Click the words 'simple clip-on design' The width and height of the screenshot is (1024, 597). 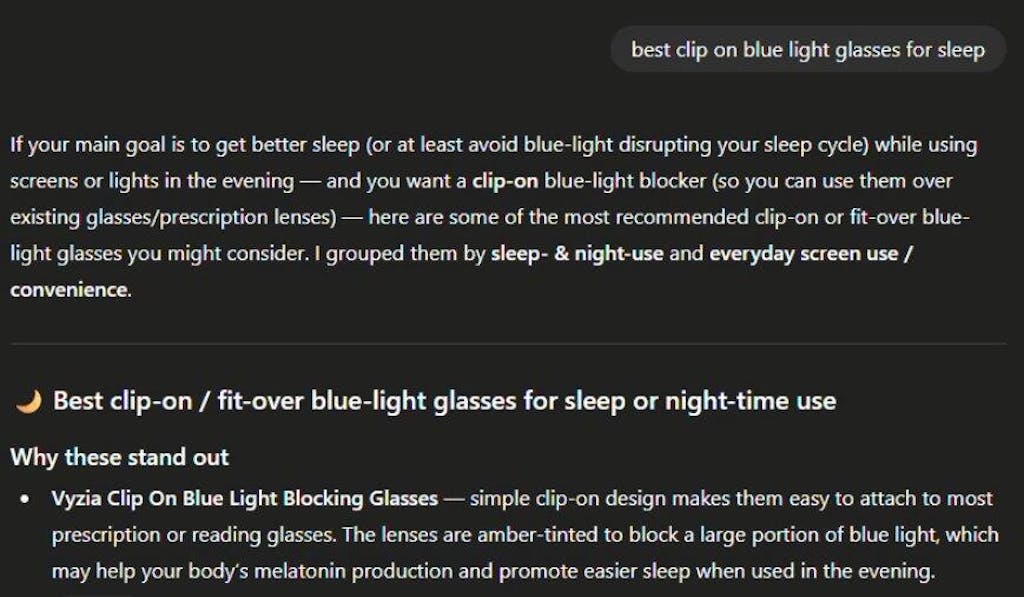tap(560, 498)
